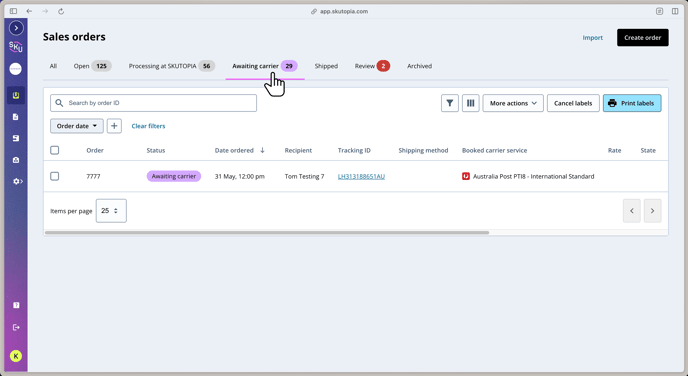
Task: Change items per page from 25
Action: (x=111, y=211)
